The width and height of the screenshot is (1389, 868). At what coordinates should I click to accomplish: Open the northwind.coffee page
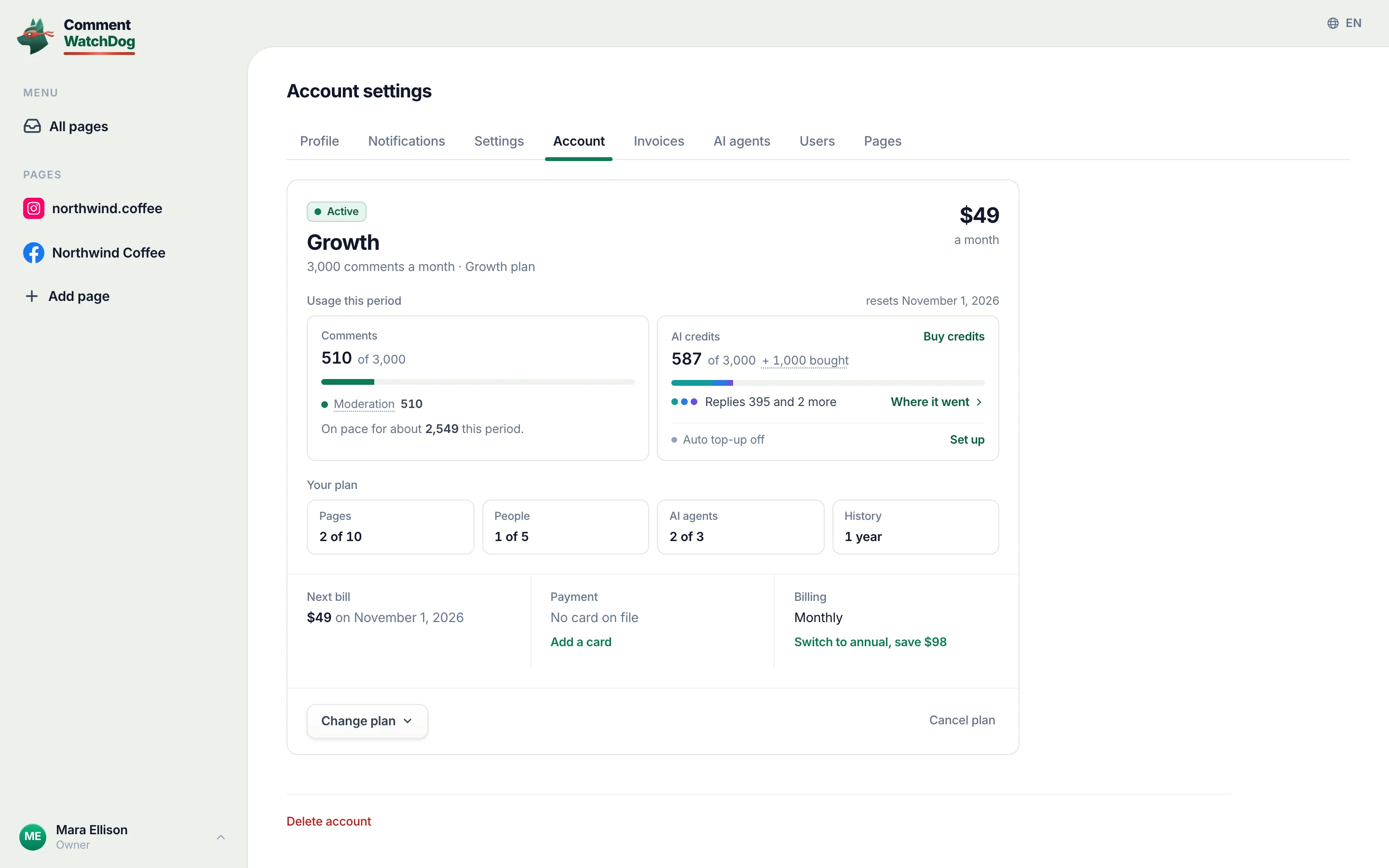coord(93,208)
